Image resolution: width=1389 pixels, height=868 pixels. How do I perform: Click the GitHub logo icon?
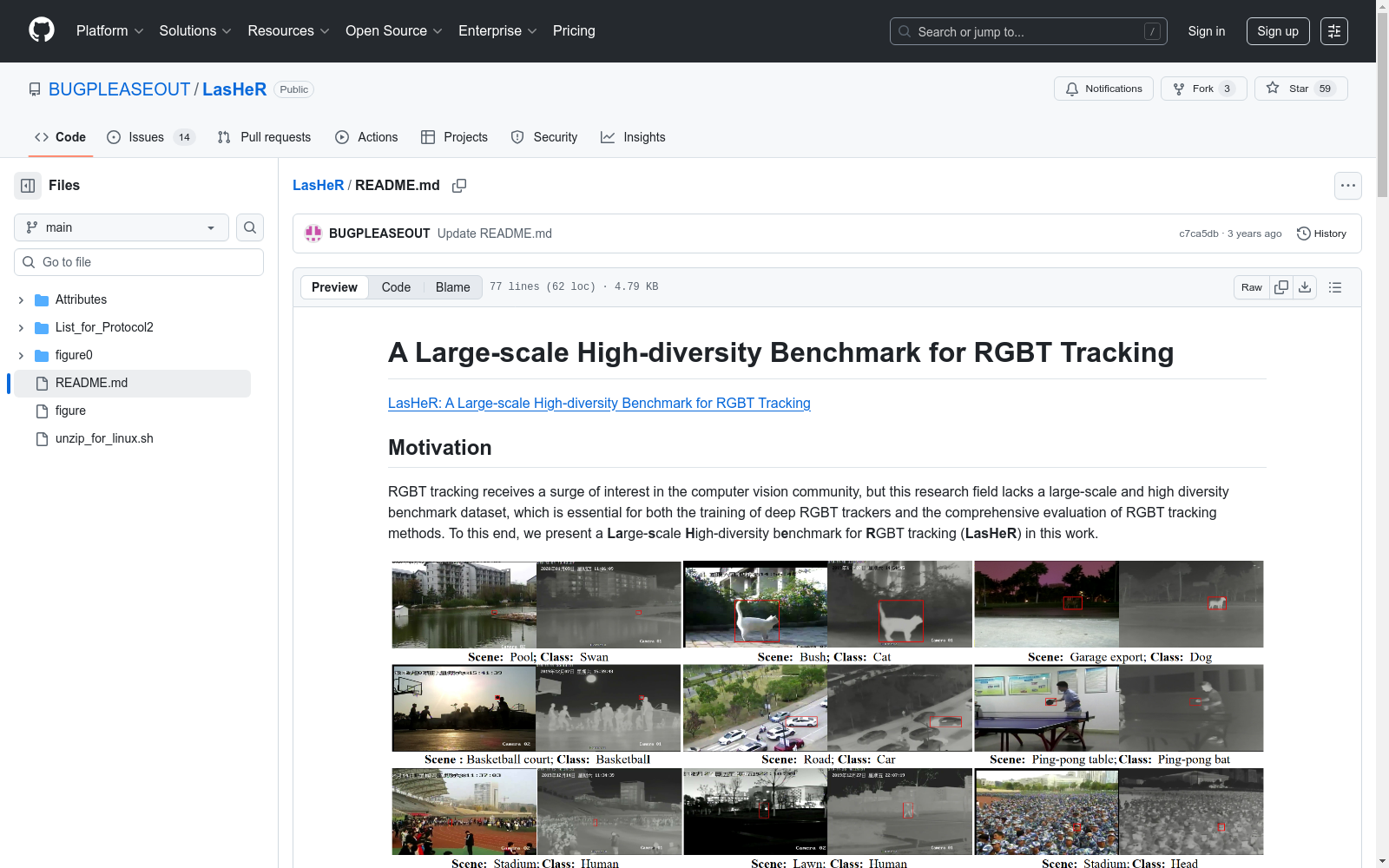pyautogui.click(x=42, y=30)
